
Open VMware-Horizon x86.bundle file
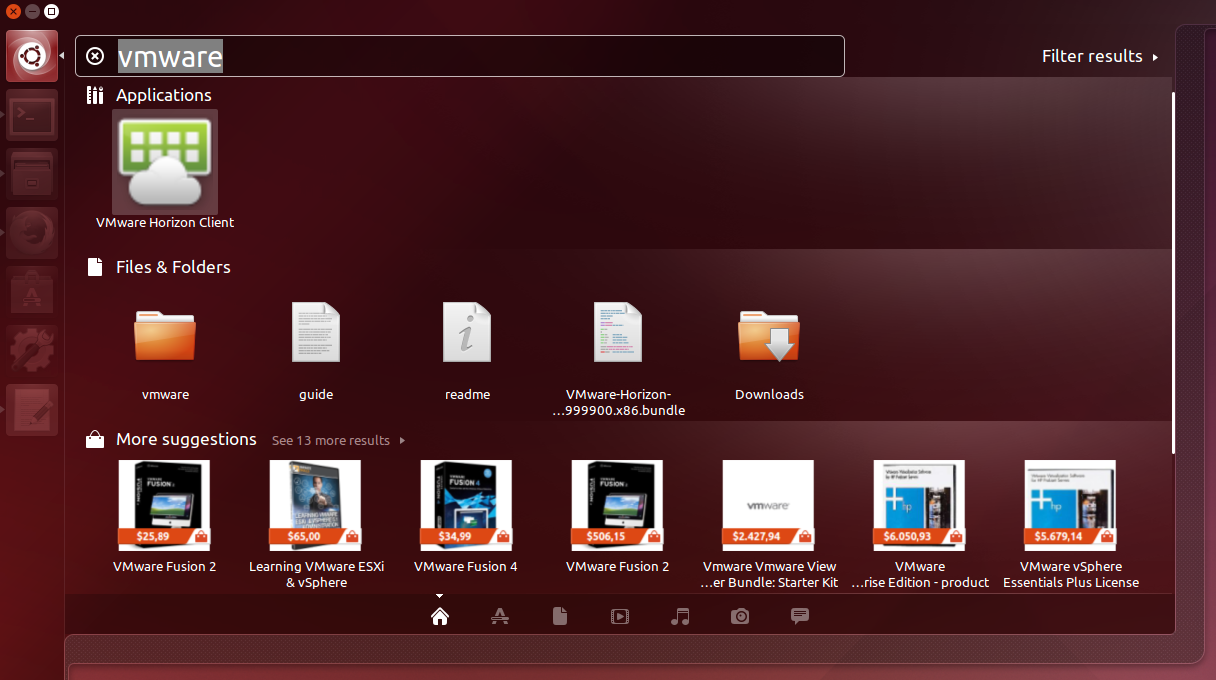point(618,358)
